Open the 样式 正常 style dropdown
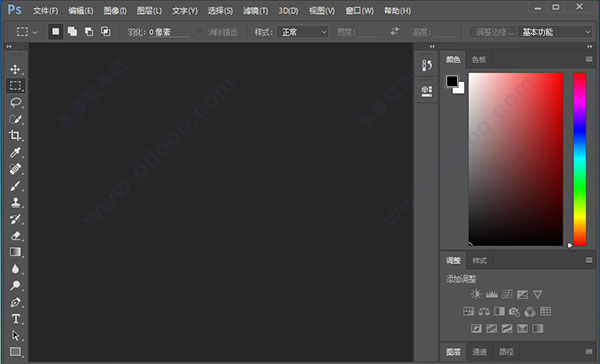600x364 pixels. (x=303, y=32)
